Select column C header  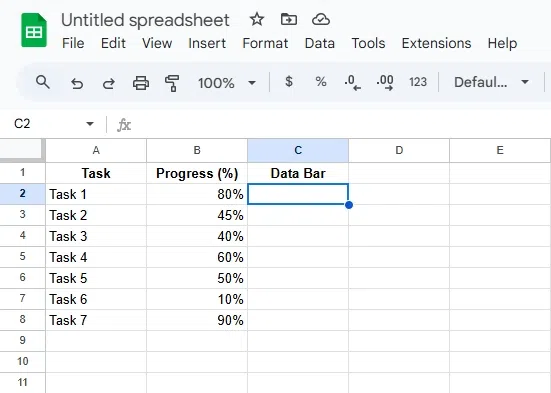tap(298, 150)
